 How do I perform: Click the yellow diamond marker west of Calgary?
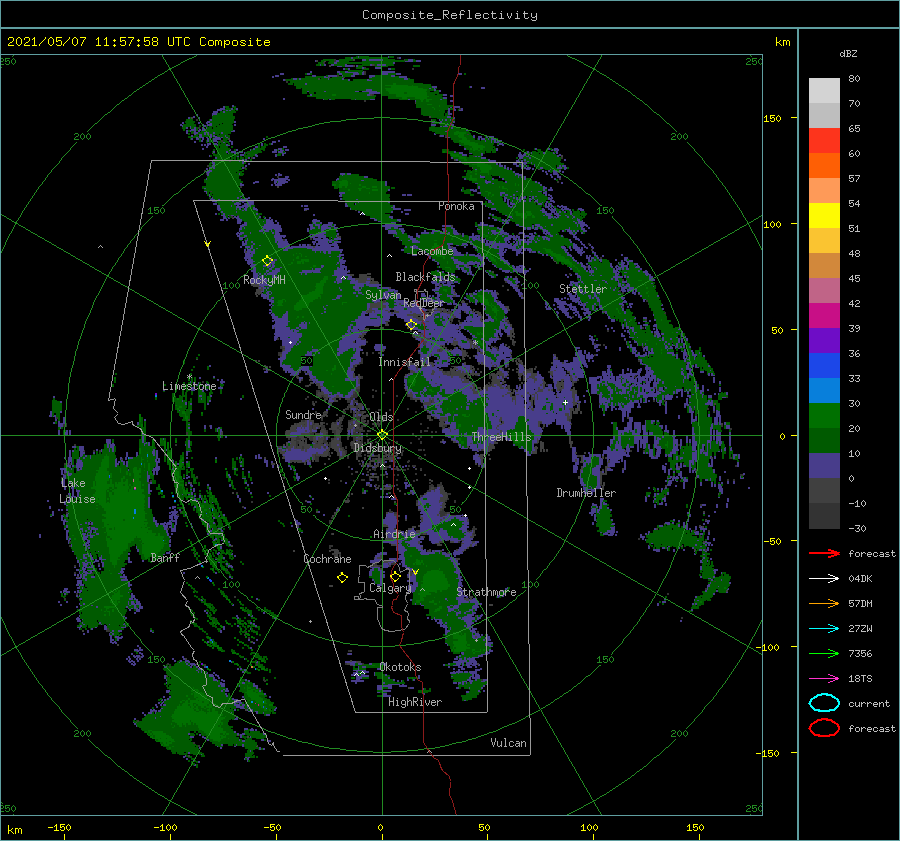pyautogui.click(x=342, y=578)
